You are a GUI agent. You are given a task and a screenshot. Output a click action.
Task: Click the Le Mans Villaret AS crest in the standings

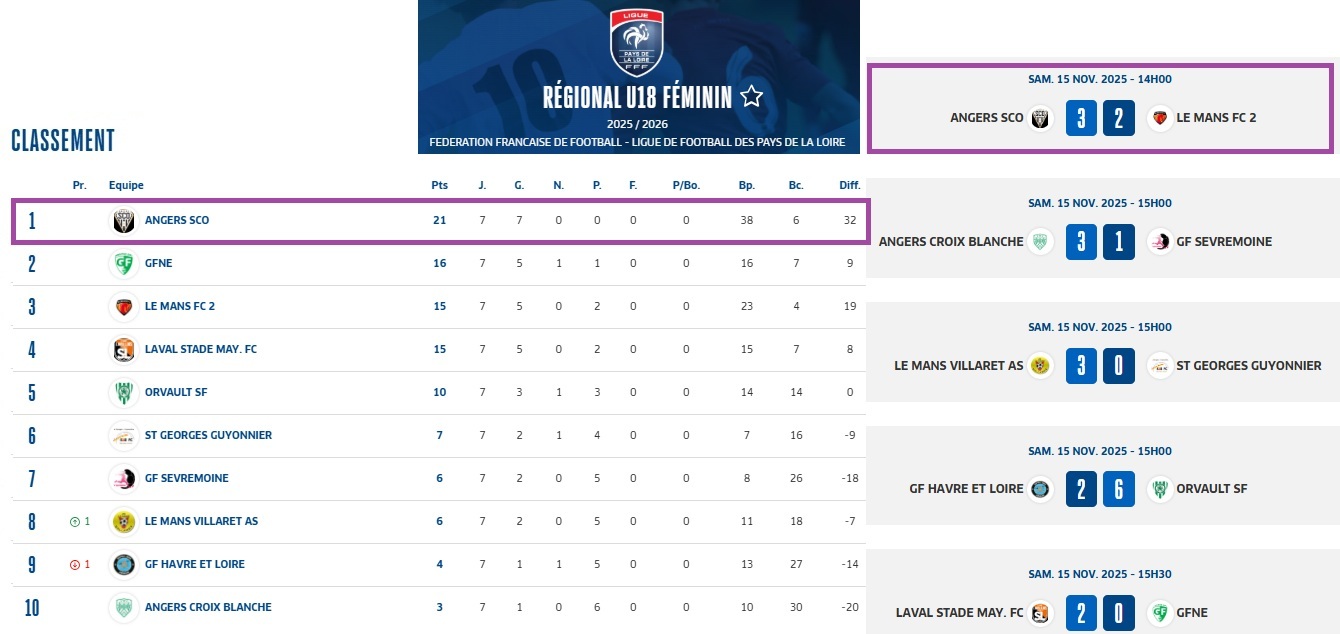pyautogui.click(x=123, y=521)
